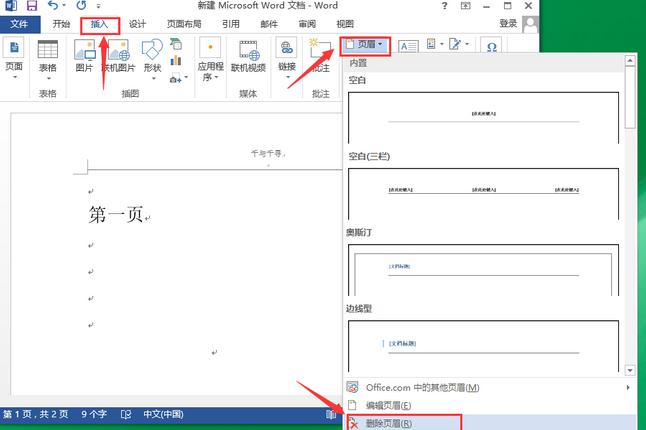
Task: Open the 页眉 header dropdown button
Action: 365,44
